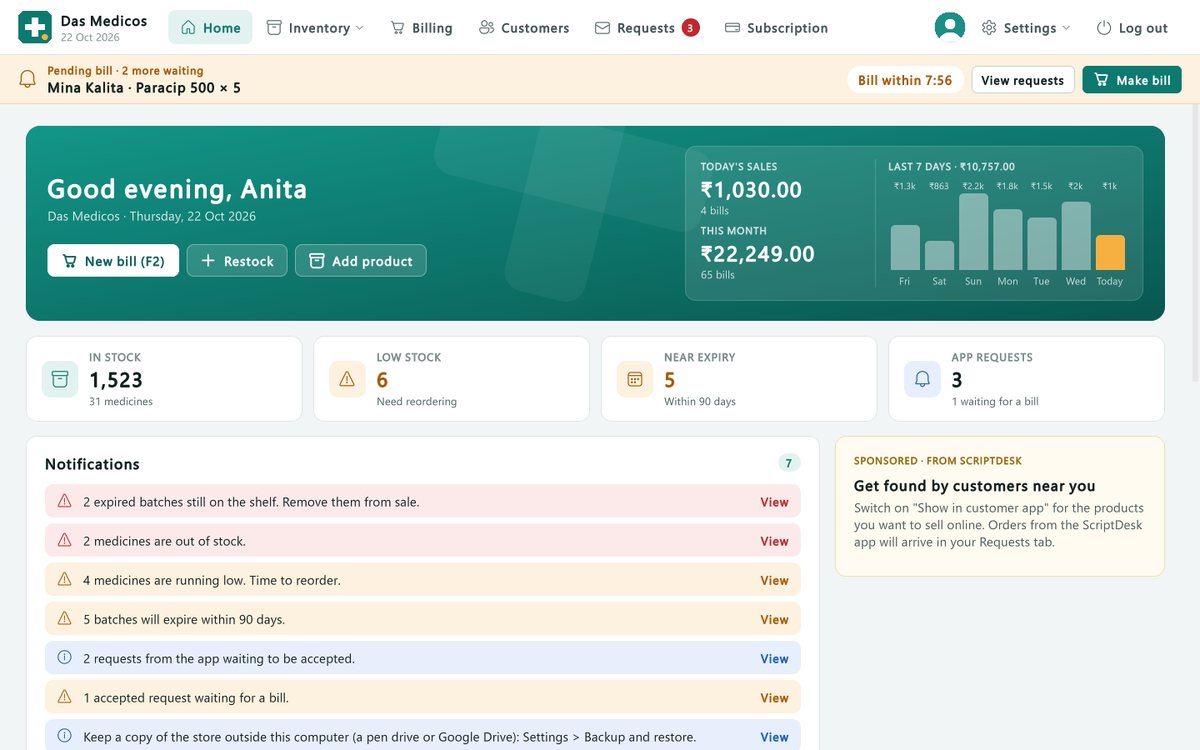Image resolution: width=1200 pixels, height=750 pixels.
Task: Select the Fri bar in sales chart
Action: tap(905, 248)
